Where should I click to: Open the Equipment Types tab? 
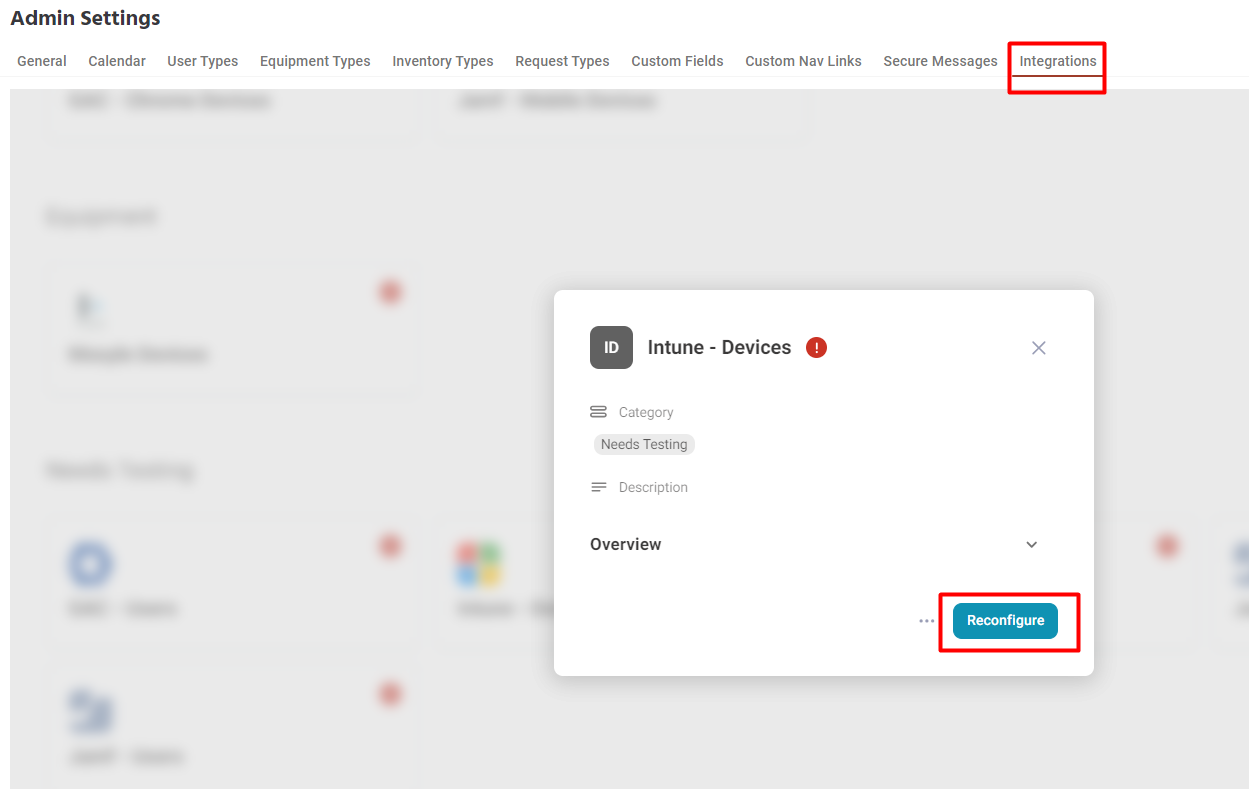tap(315, 61)
